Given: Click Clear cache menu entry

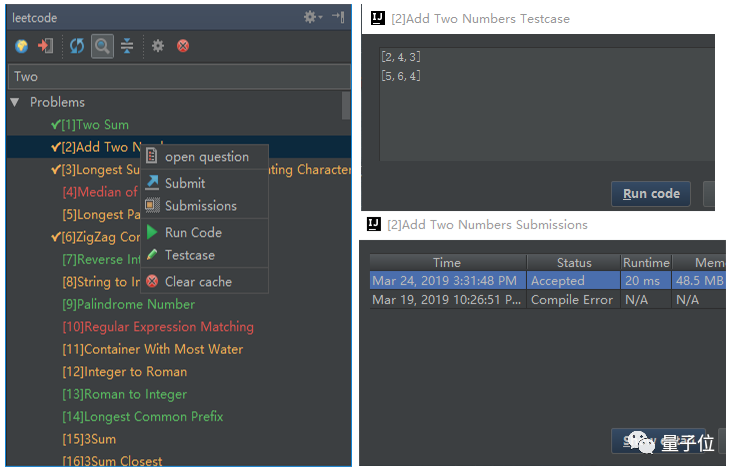Looking at the screenshot, I should pos(198,282).
